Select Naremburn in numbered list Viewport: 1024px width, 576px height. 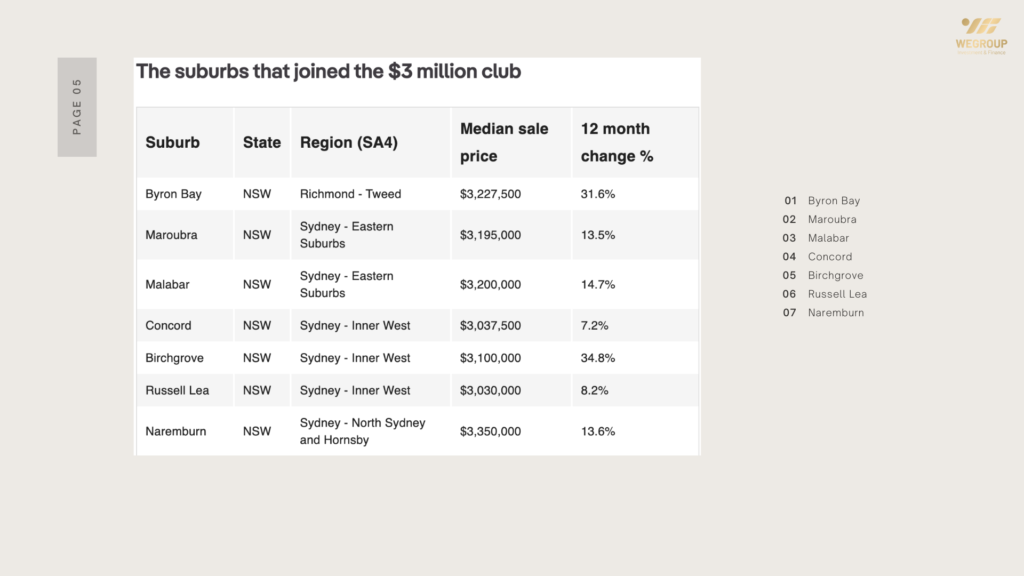(x=836, y=313)
